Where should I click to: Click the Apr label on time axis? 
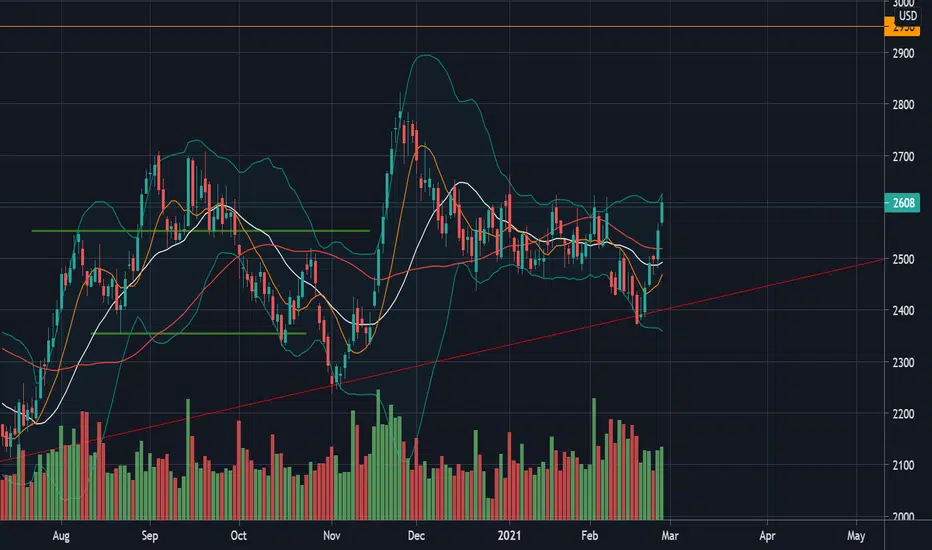[767, 536]
